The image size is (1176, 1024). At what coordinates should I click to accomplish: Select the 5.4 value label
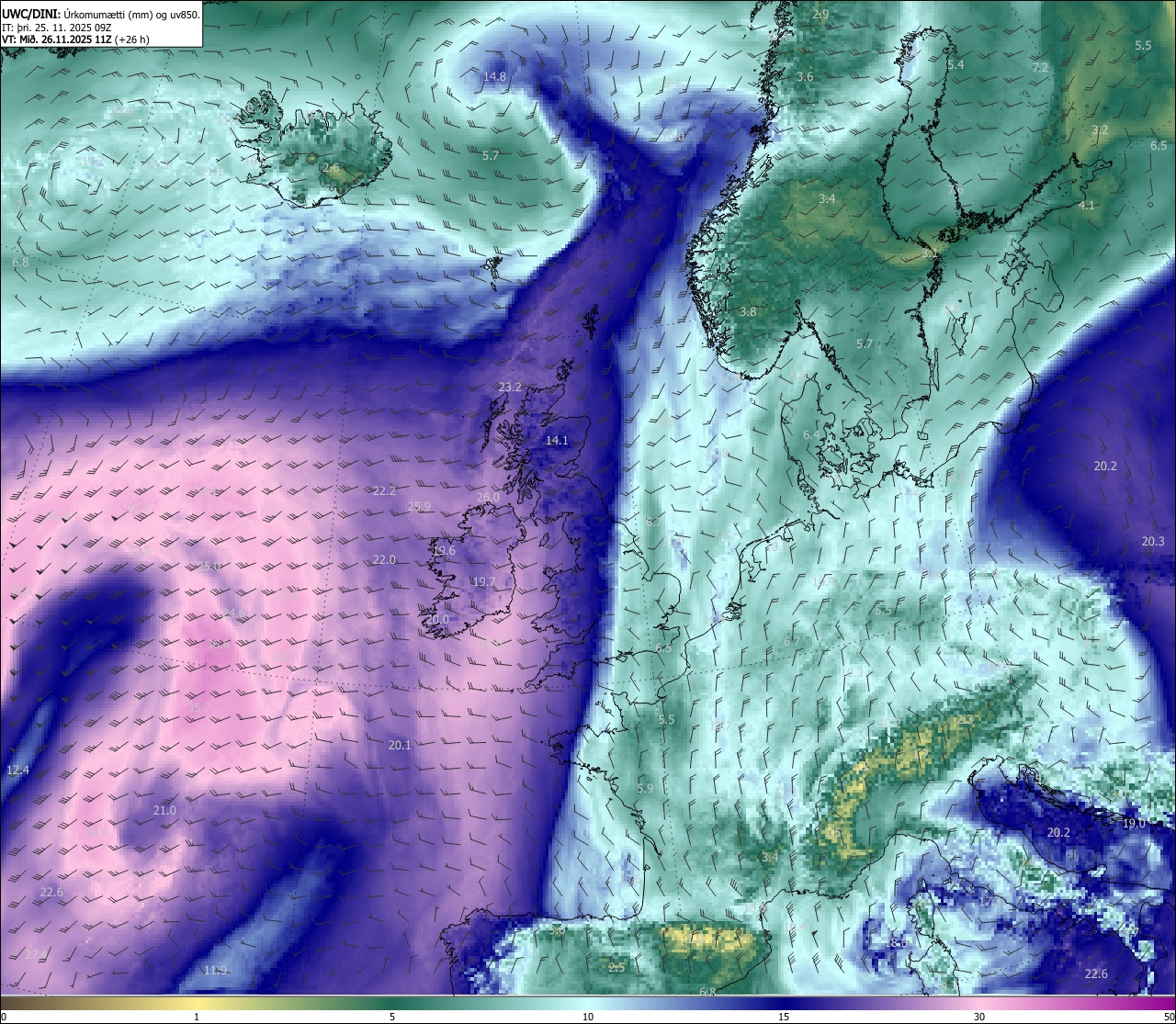coord(955,64)
